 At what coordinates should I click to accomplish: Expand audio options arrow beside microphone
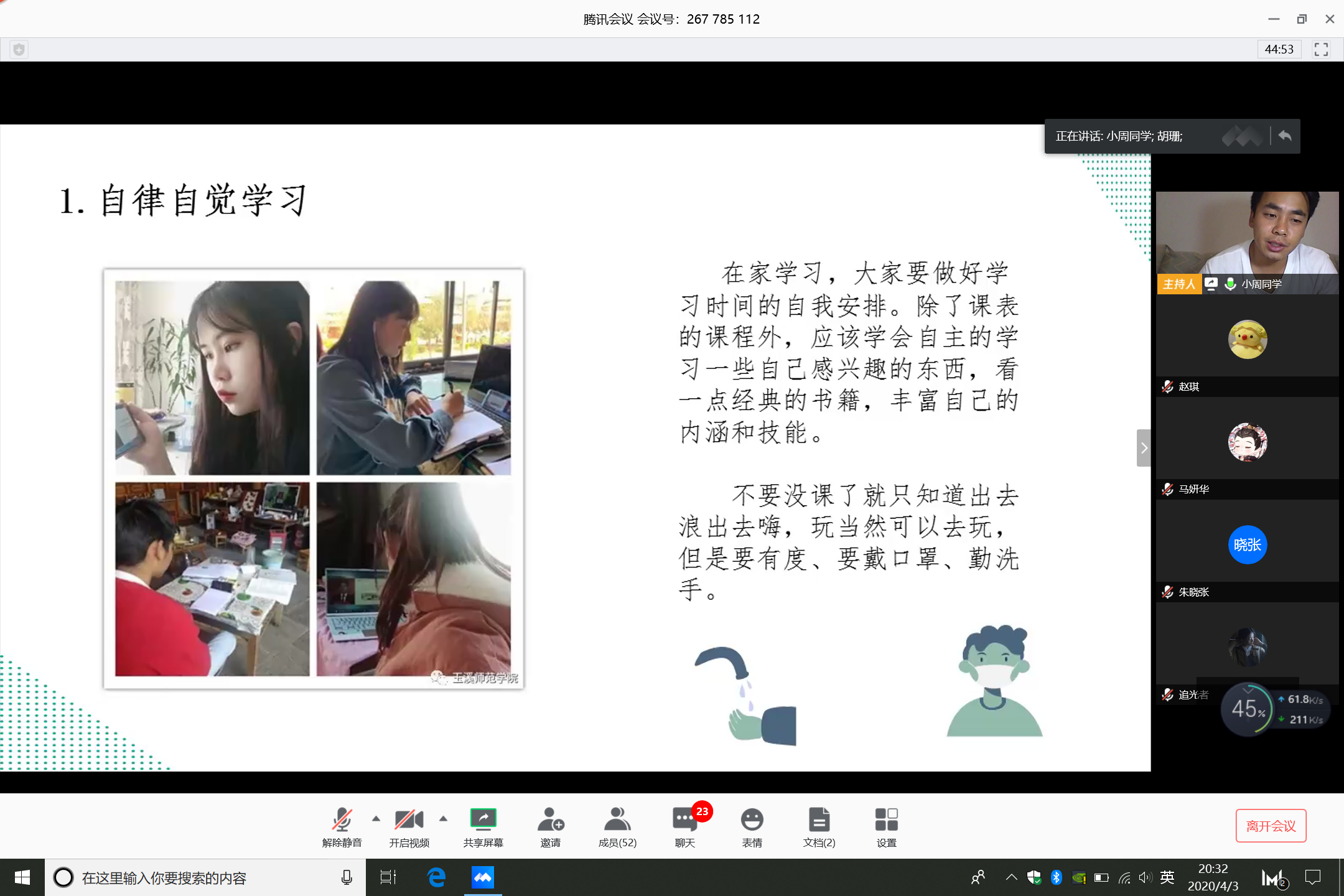point(376,819)
